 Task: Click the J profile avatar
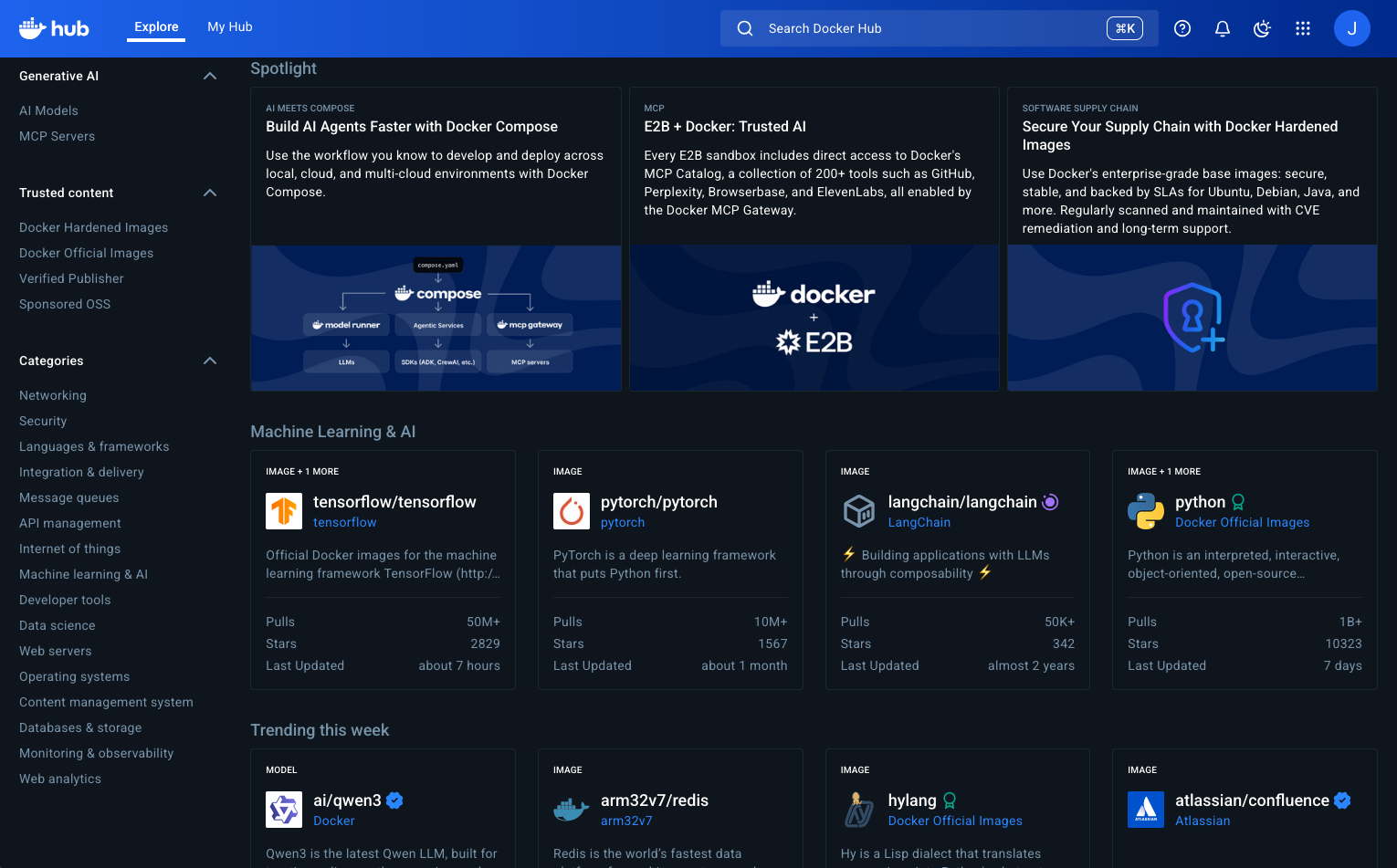click(x=1351, y=28)
